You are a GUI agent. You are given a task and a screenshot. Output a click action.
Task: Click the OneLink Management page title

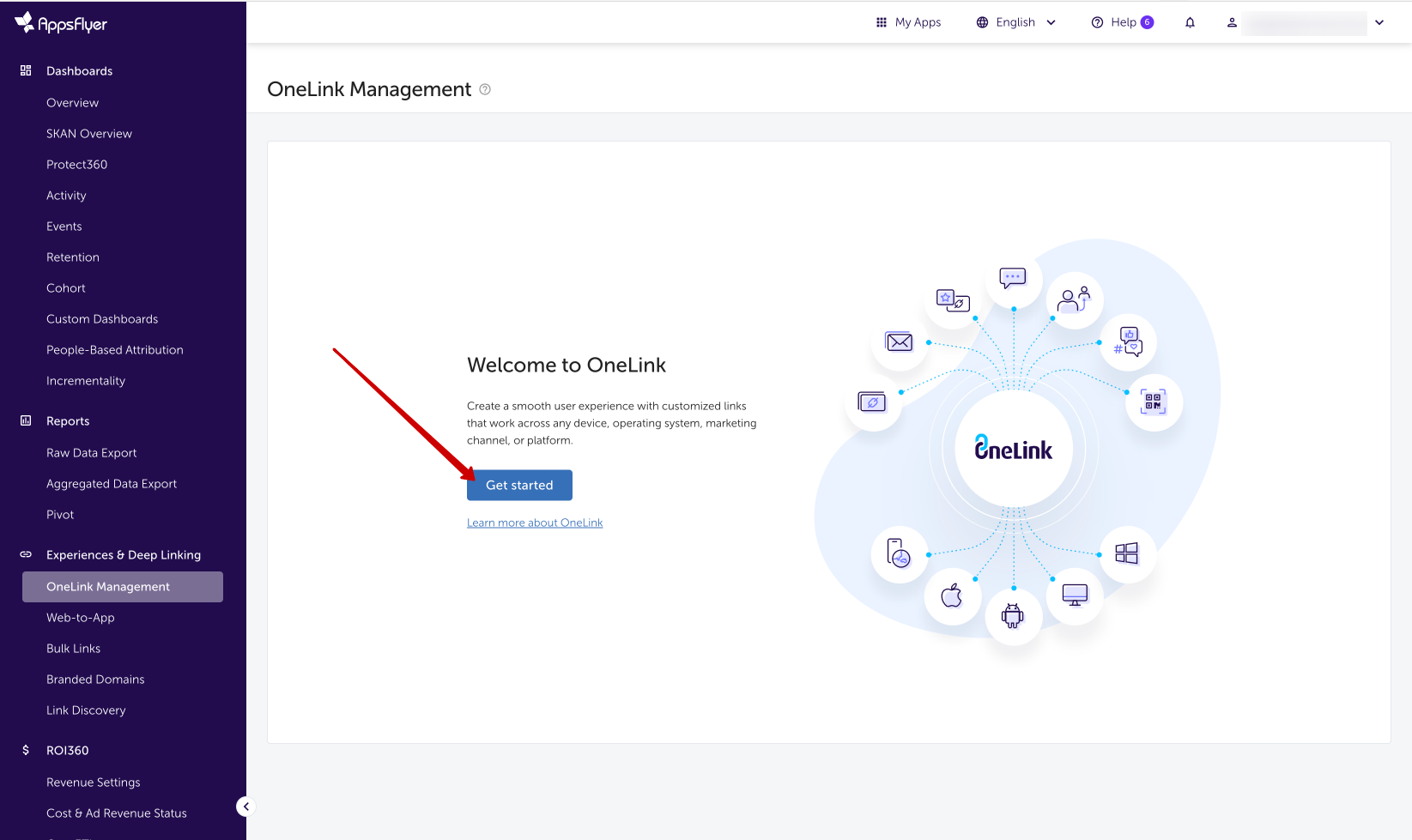tap(369, 89)
